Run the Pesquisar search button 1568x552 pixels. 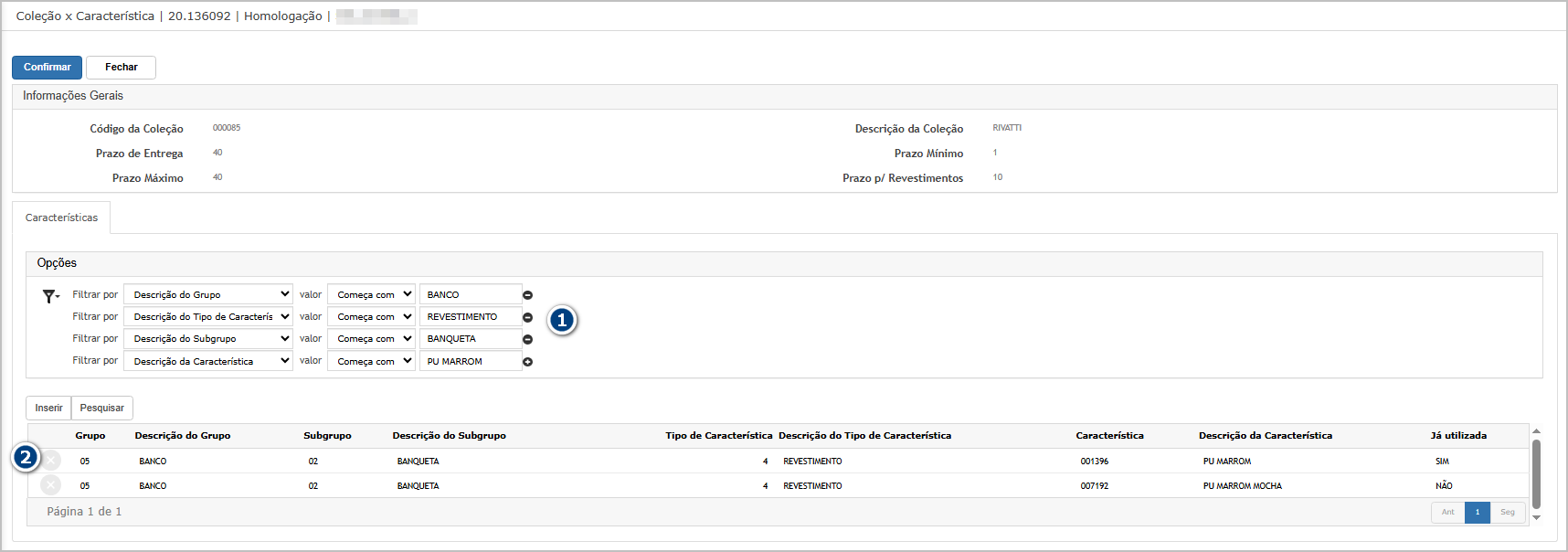point(101,408)
